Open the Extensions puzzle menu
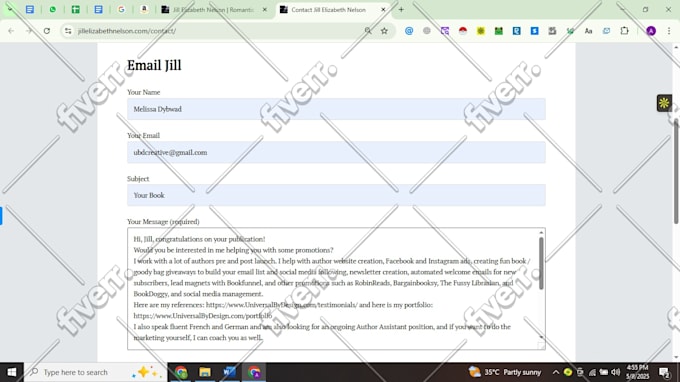The image size is (680, 382). click(x=624, y=31)
